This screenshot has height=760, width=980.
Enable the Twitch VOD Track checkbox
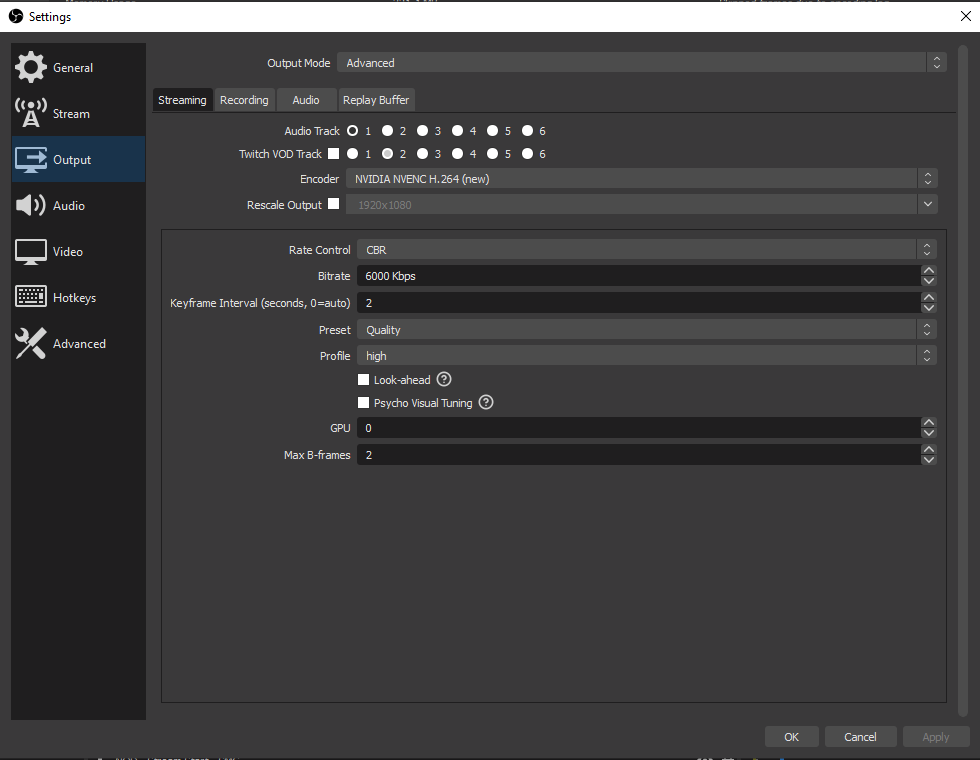336,153
